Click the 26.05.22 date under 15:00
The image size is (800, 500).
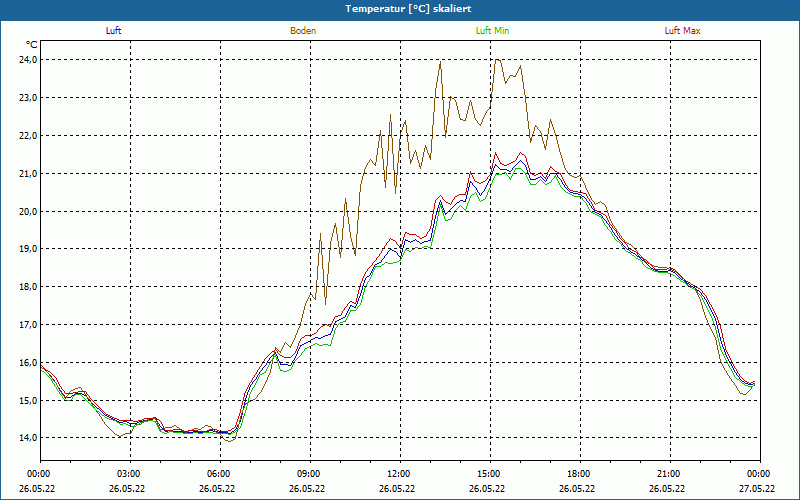click(487, 488)
